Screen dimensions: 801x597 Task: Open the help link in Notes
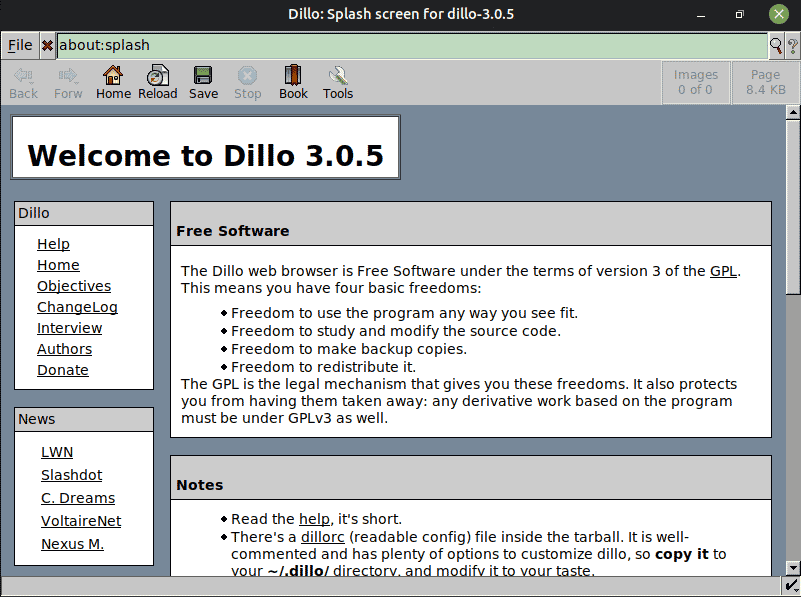314,519
